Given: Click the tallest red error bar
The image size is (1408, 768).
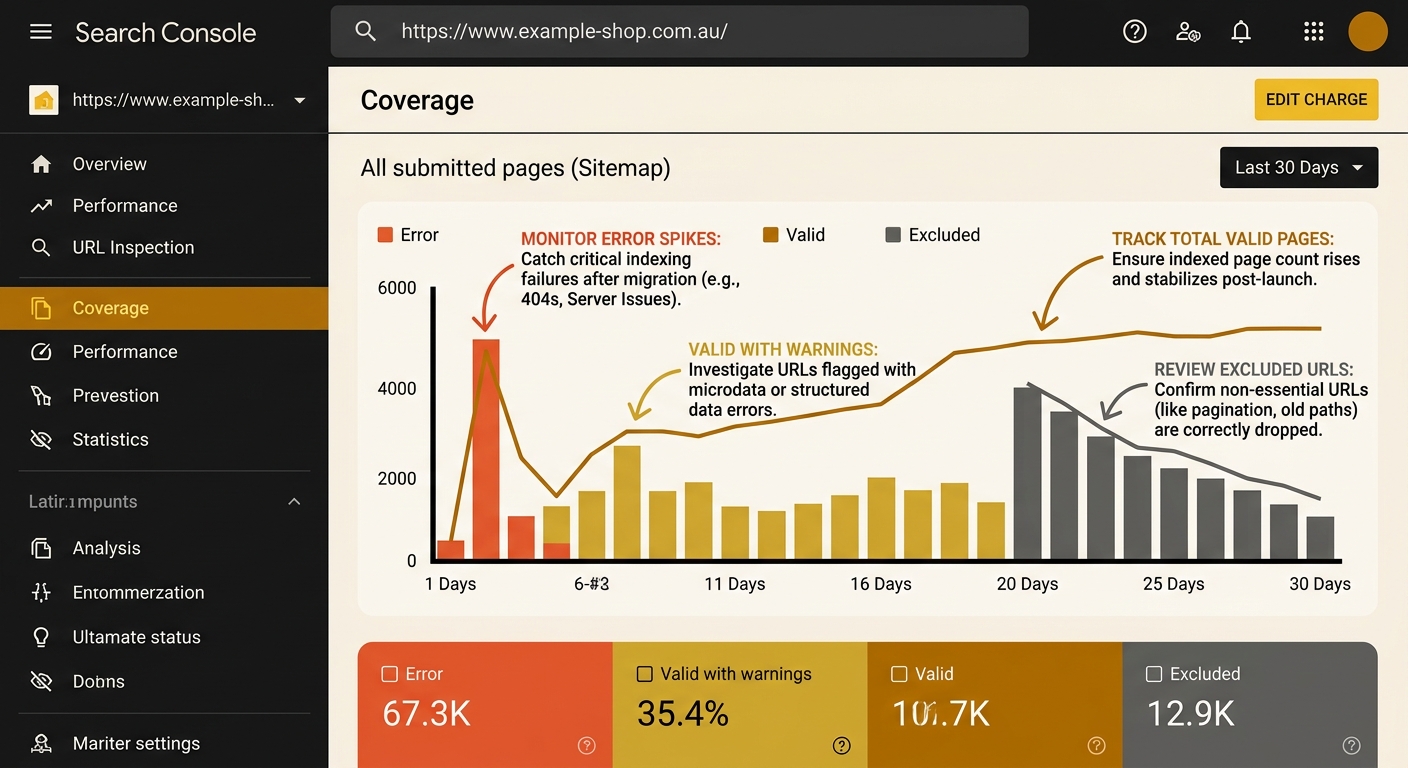Looking at the screenshot, I should tap(485, 449).
